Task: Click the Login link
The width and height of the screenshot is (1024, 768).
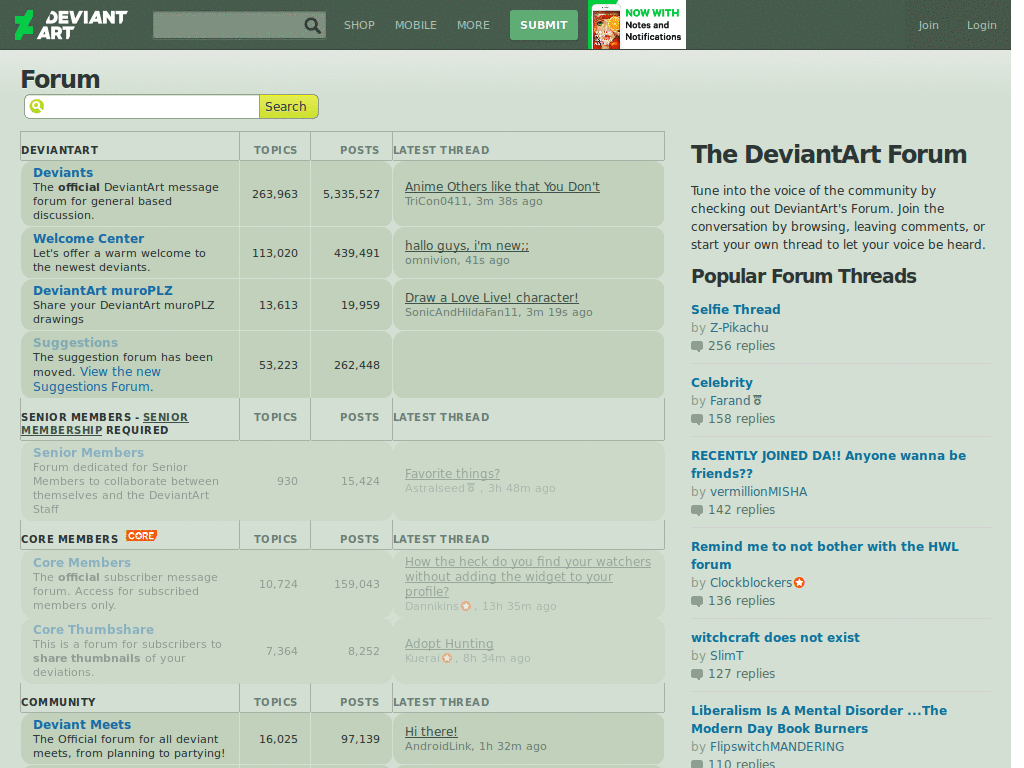Action: pyautogui.click(x=982, y=25)
